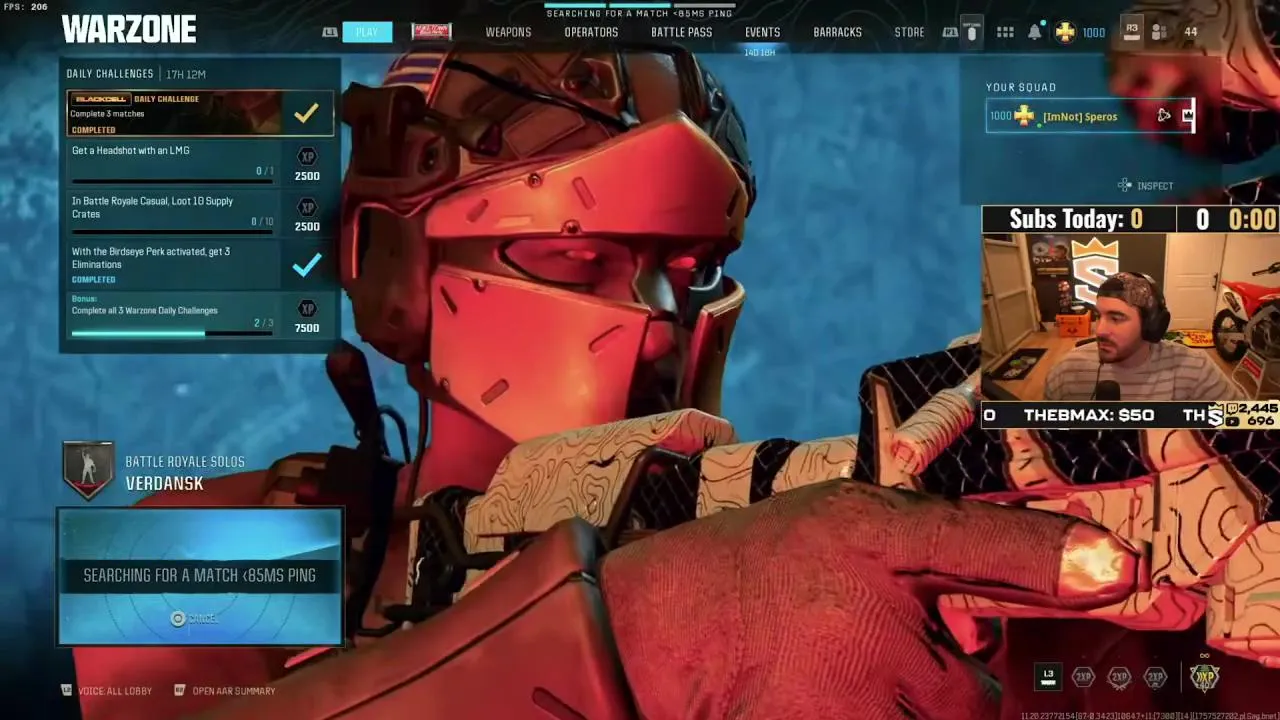Click the 17H 12M challenge timer
This screenshot has height=720, width=1280.
[x=186, y=74]
